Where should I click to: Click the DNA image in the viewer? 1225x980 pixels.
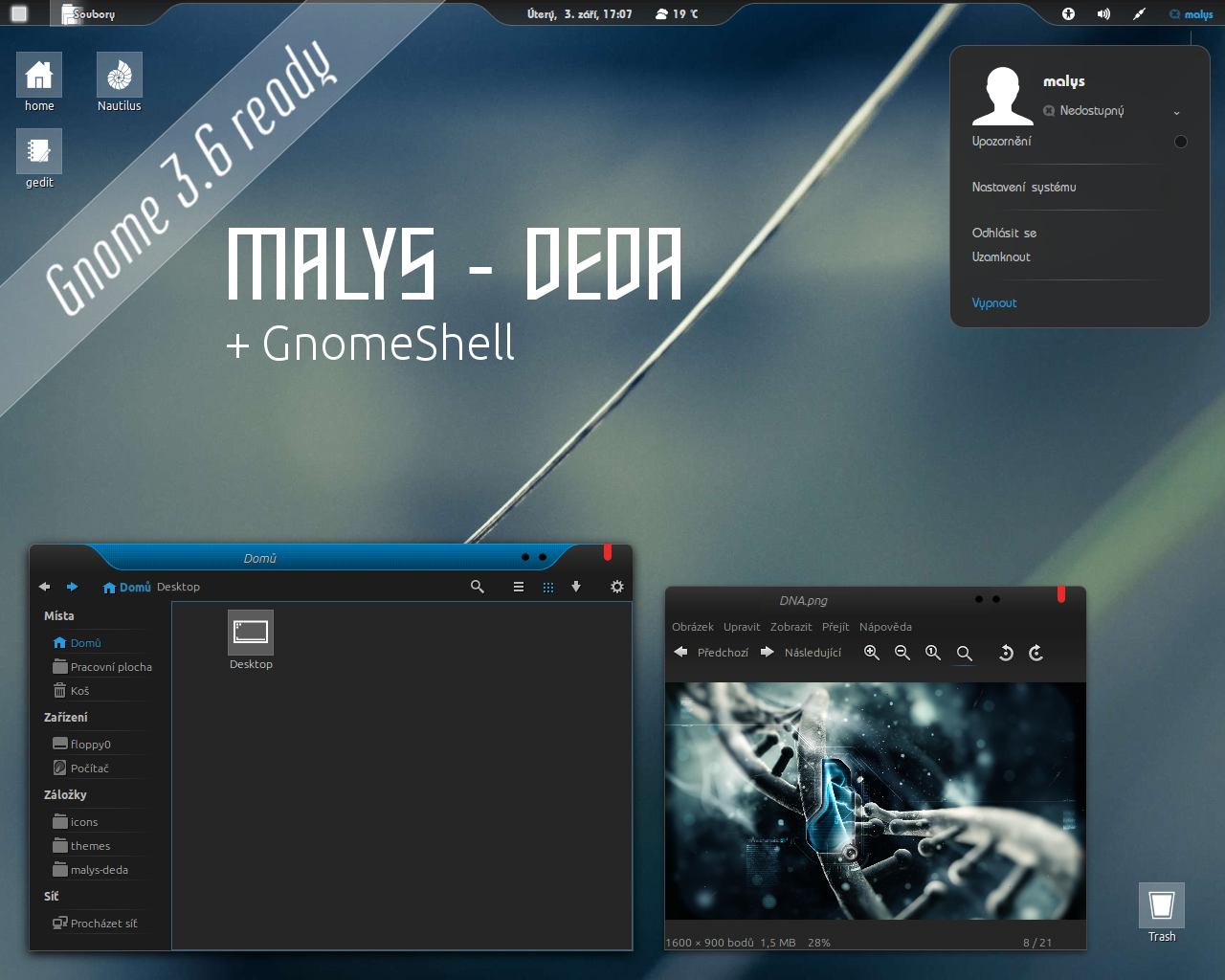pos(876,801)
